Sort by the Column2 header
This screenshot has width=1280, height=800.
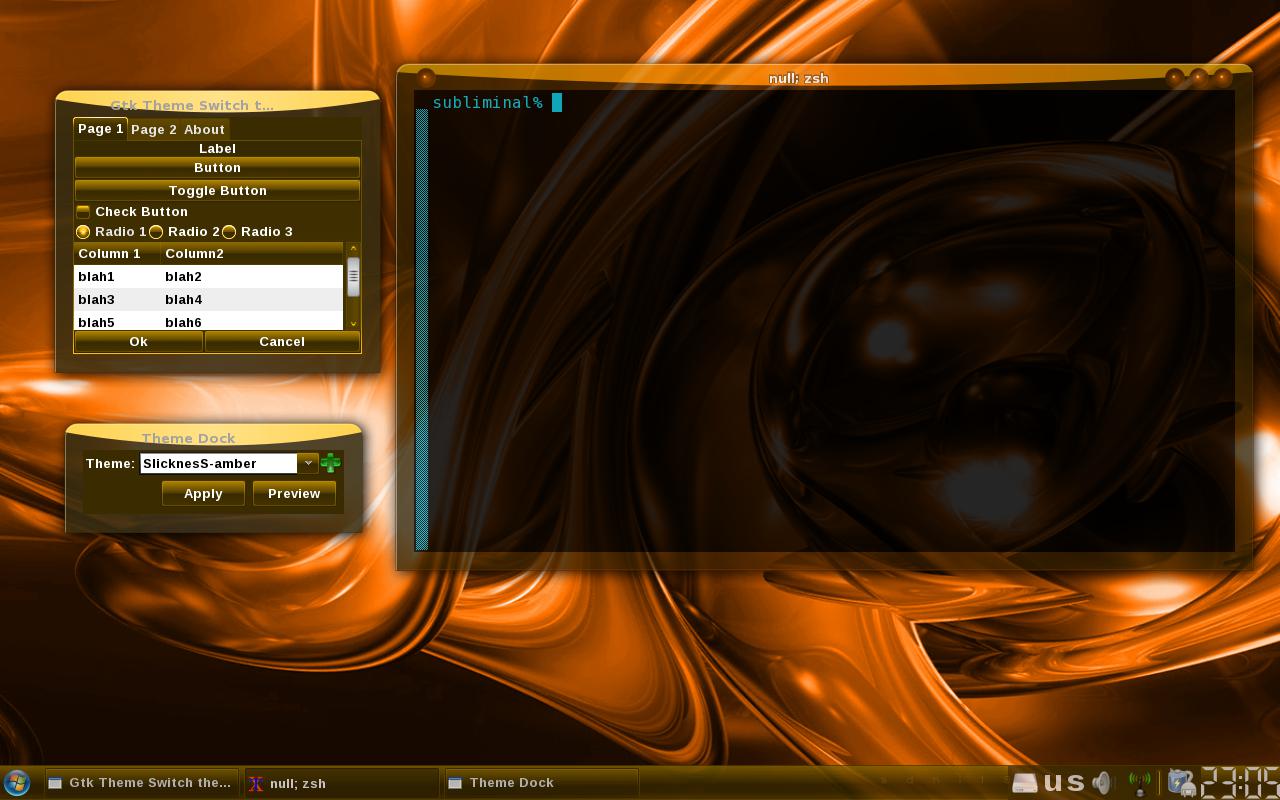point(251,254)
